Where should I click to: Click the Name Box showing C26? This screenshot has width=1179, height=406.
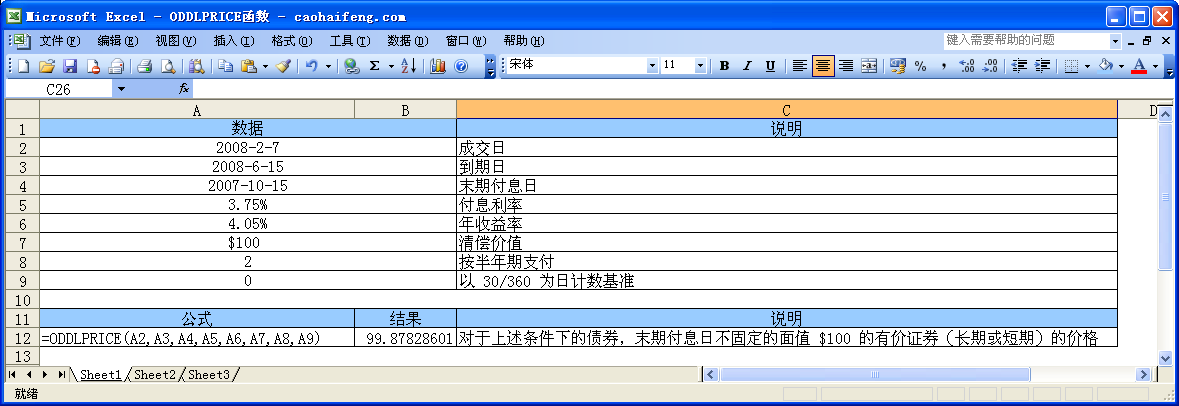pyautogui.click(x=59, y=89)
